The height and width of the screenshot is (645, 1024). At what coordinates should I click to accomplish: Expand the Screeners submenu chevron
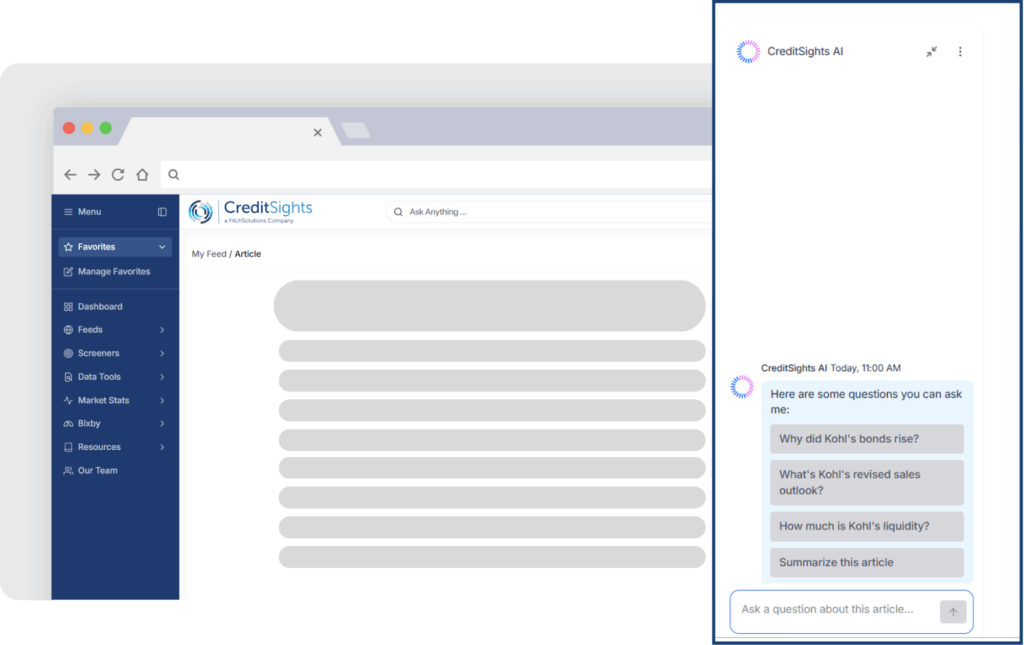(162, 353)
